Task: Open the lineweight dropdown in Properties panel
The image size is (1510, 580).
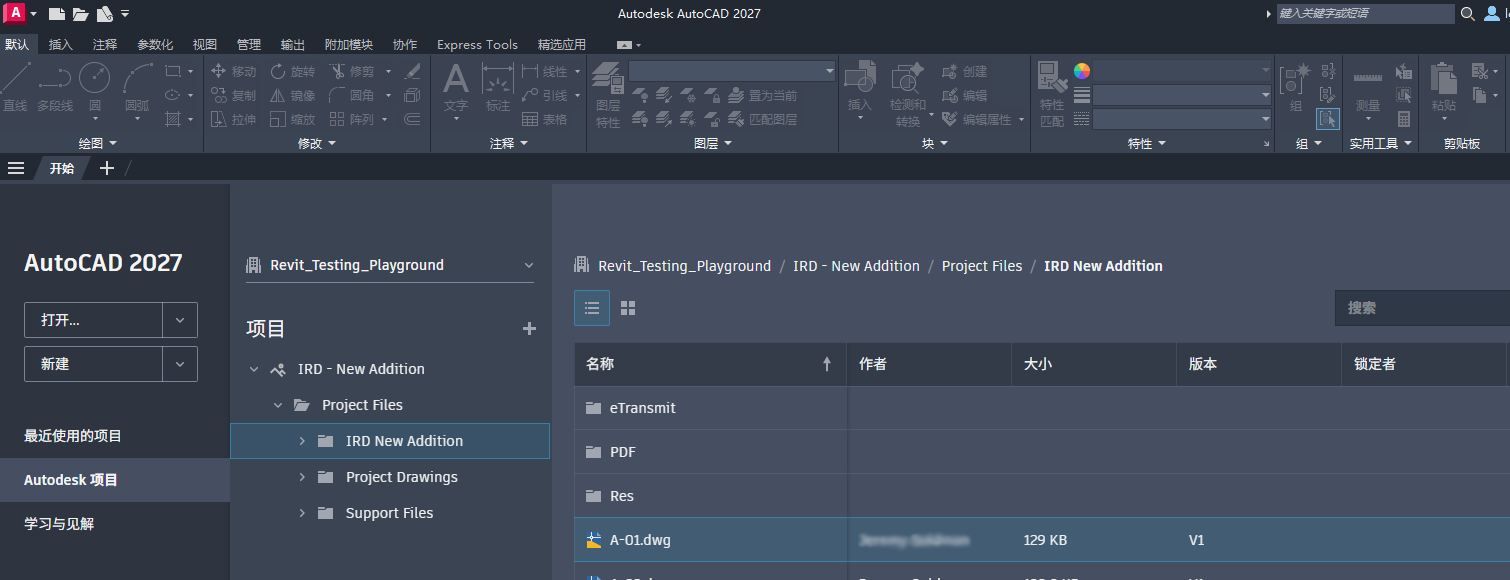Action: pyautogui.click(x=1182, y=95)
